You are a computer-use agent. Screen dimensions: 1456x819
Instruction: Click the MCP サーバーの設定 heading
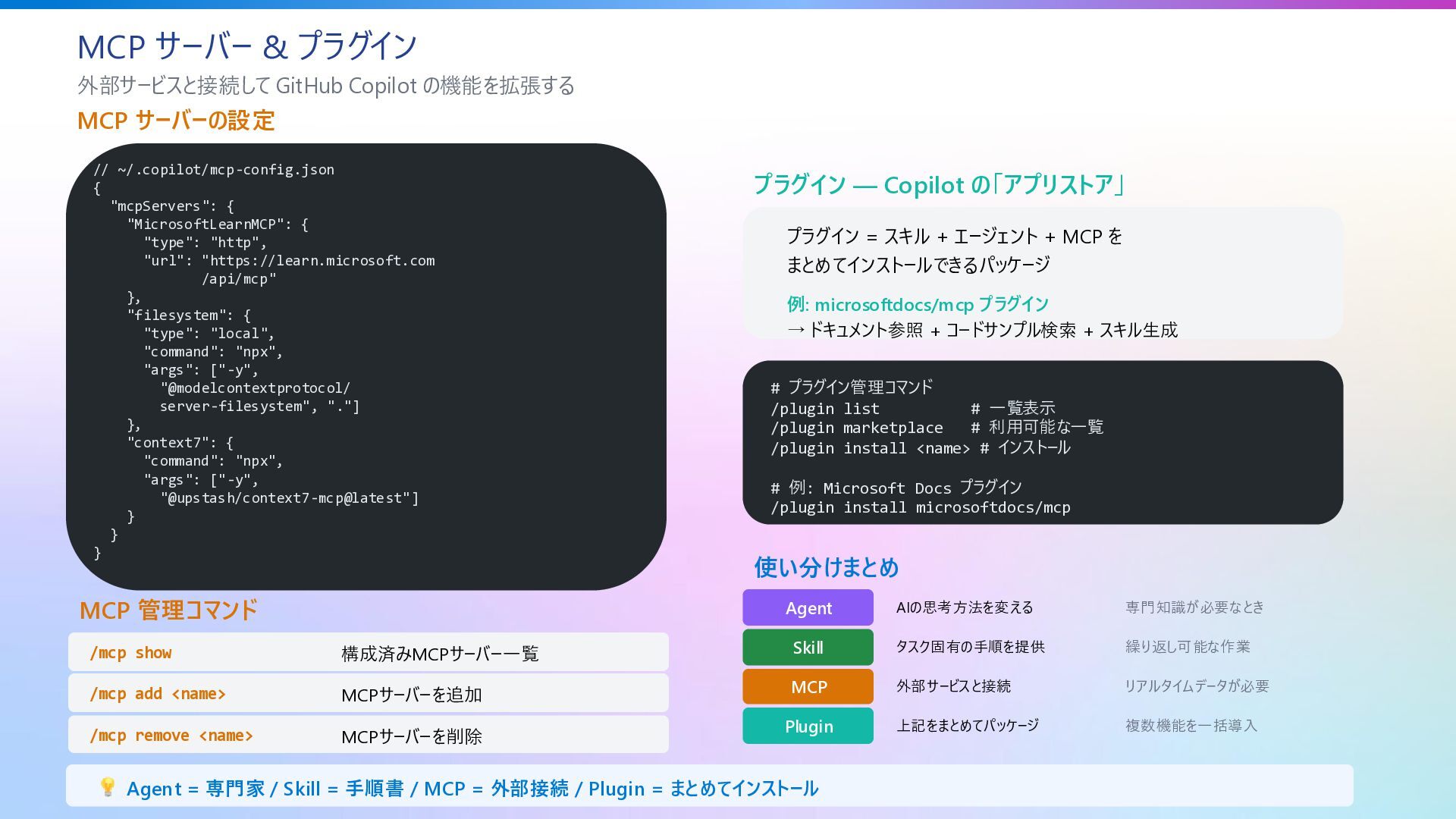tap(176, 121)
